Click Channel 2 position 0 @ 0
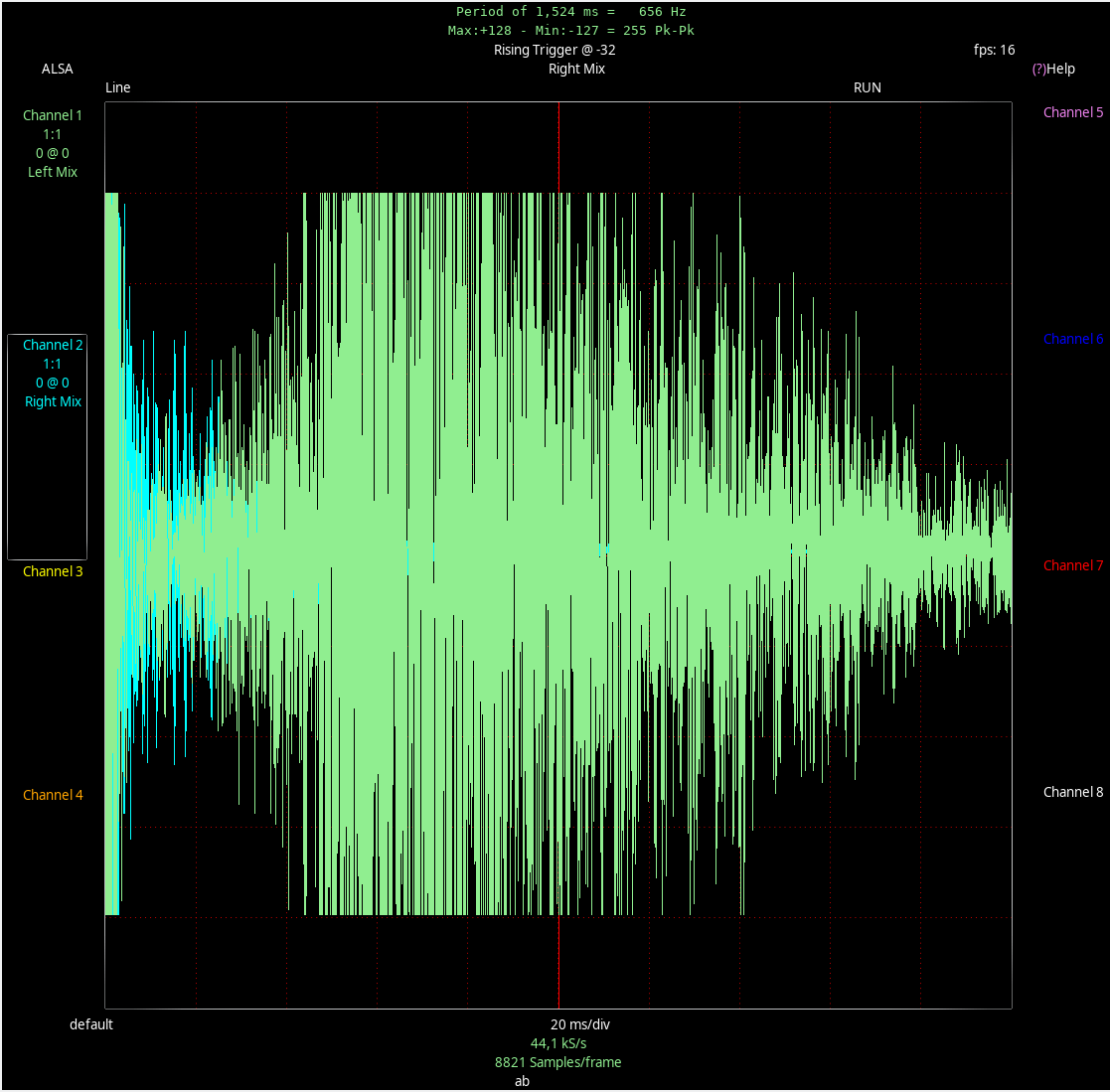The height and width of the screenshot is (1092, 1110). (53, 383)
